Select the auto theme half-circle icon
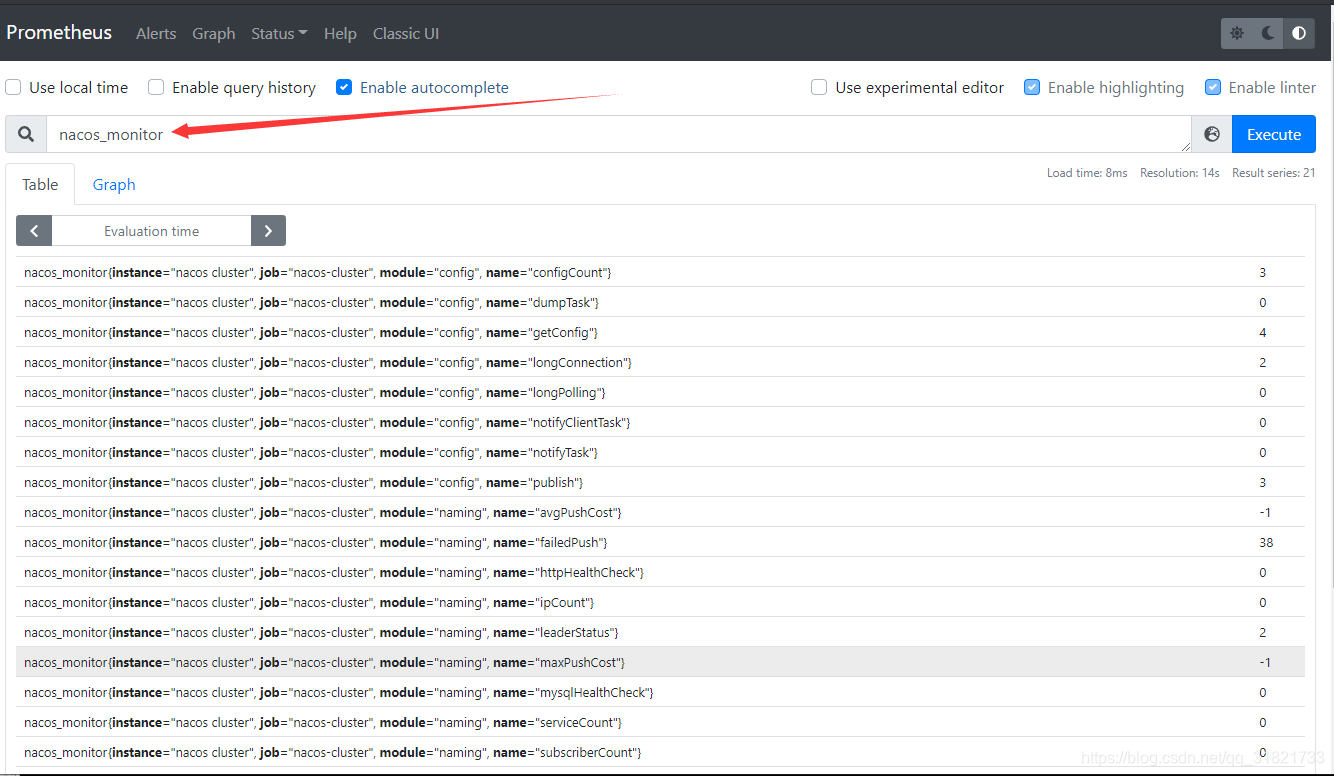 click(1299, 33)
